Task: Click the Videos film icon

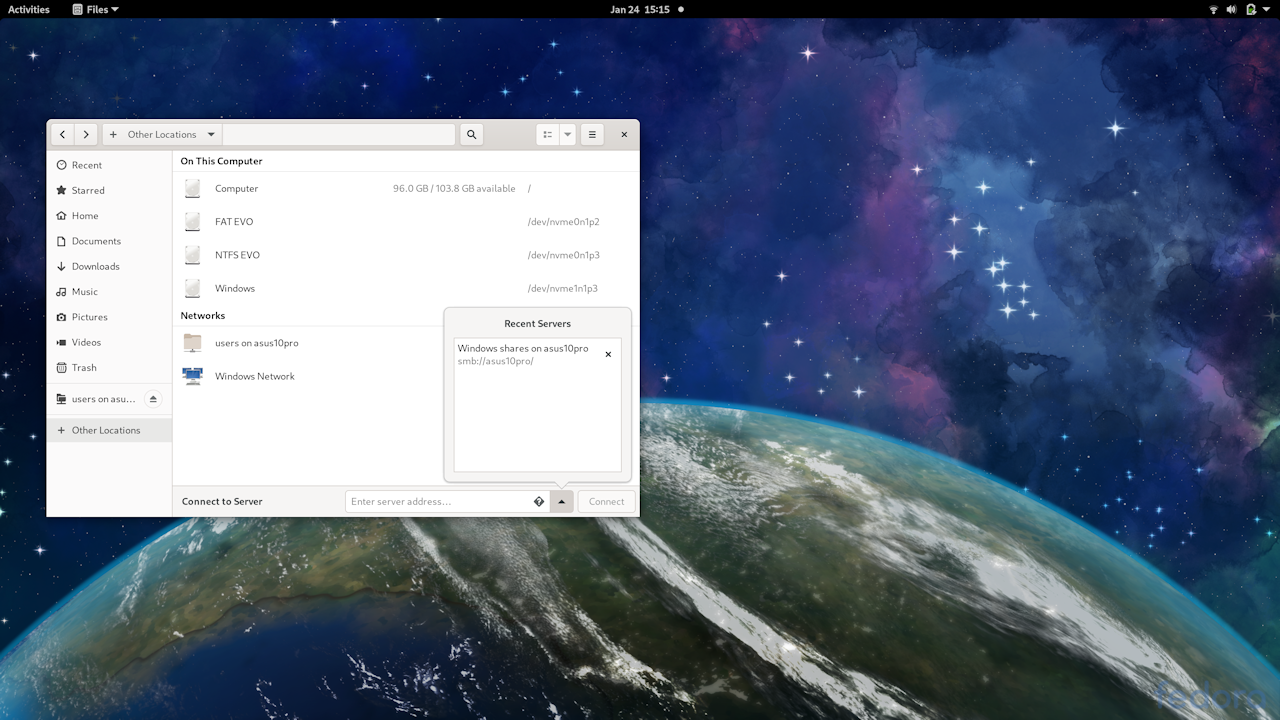Action: (x=62, y=342)
